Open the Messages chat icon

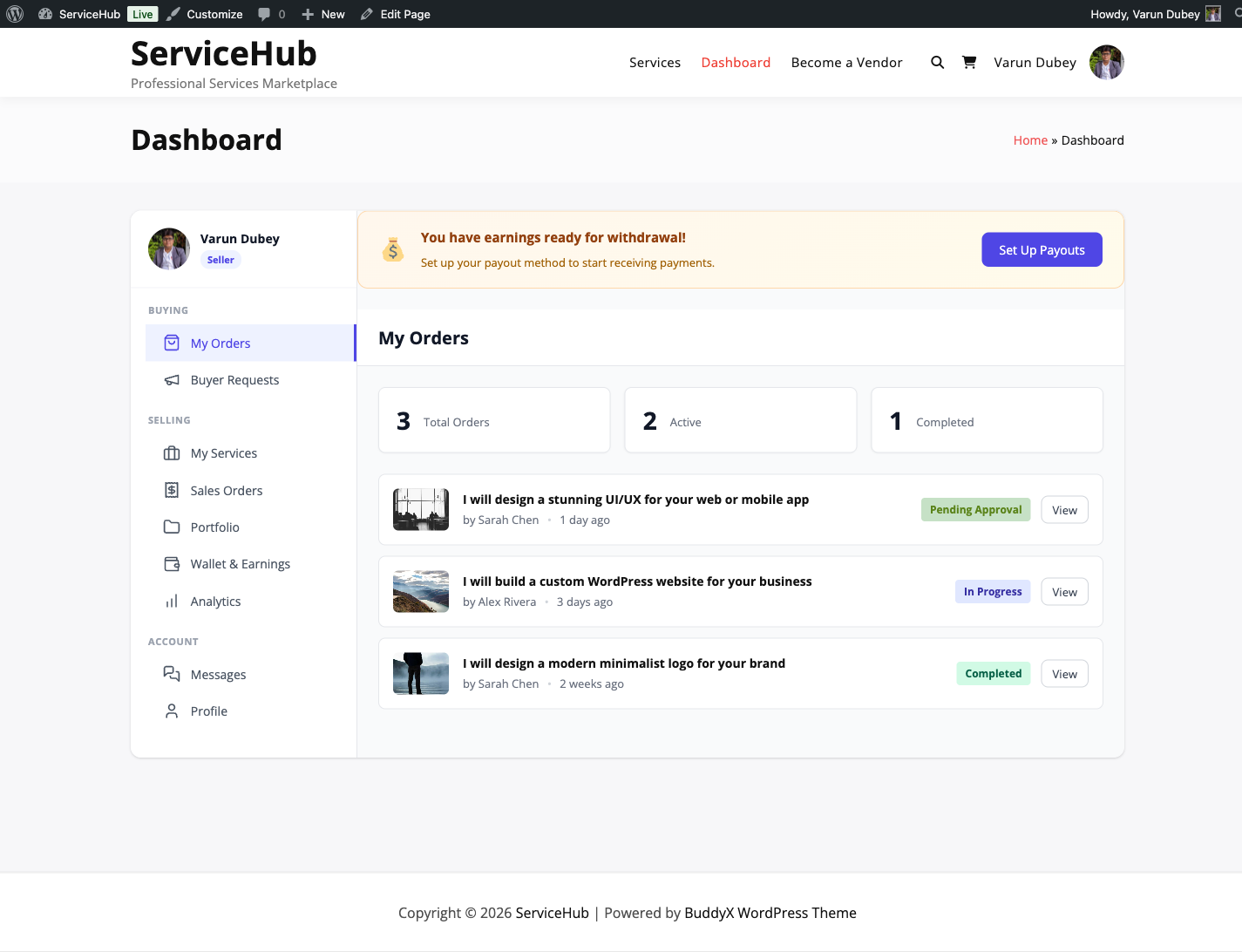[172, 673]
